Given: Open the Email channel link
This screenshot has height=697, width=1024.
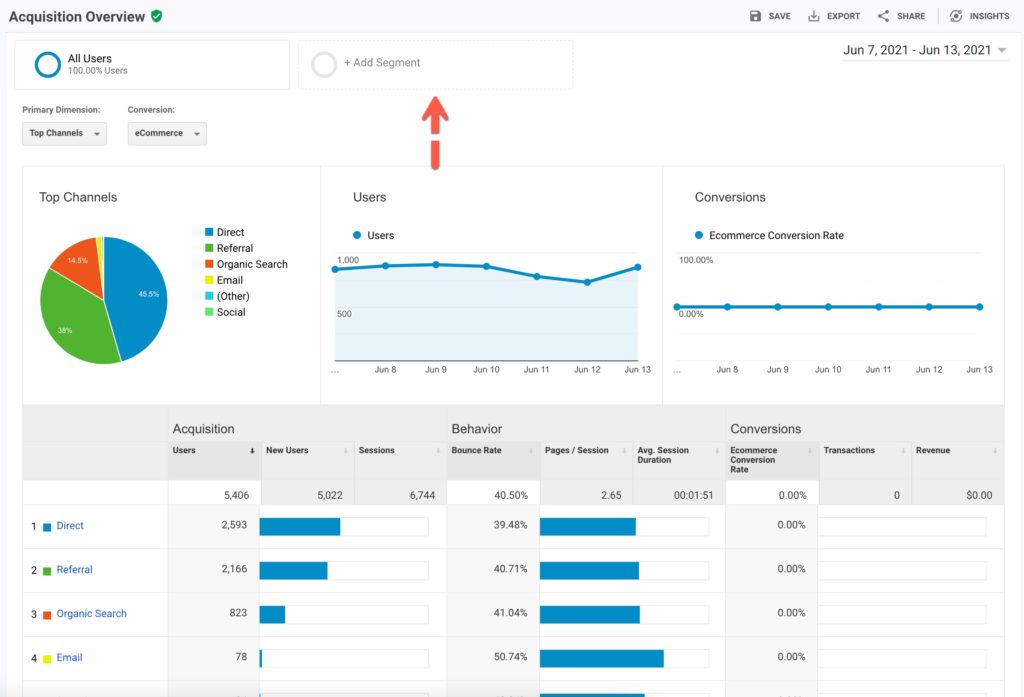Looking at the screenshot, I should click(69, 658).
